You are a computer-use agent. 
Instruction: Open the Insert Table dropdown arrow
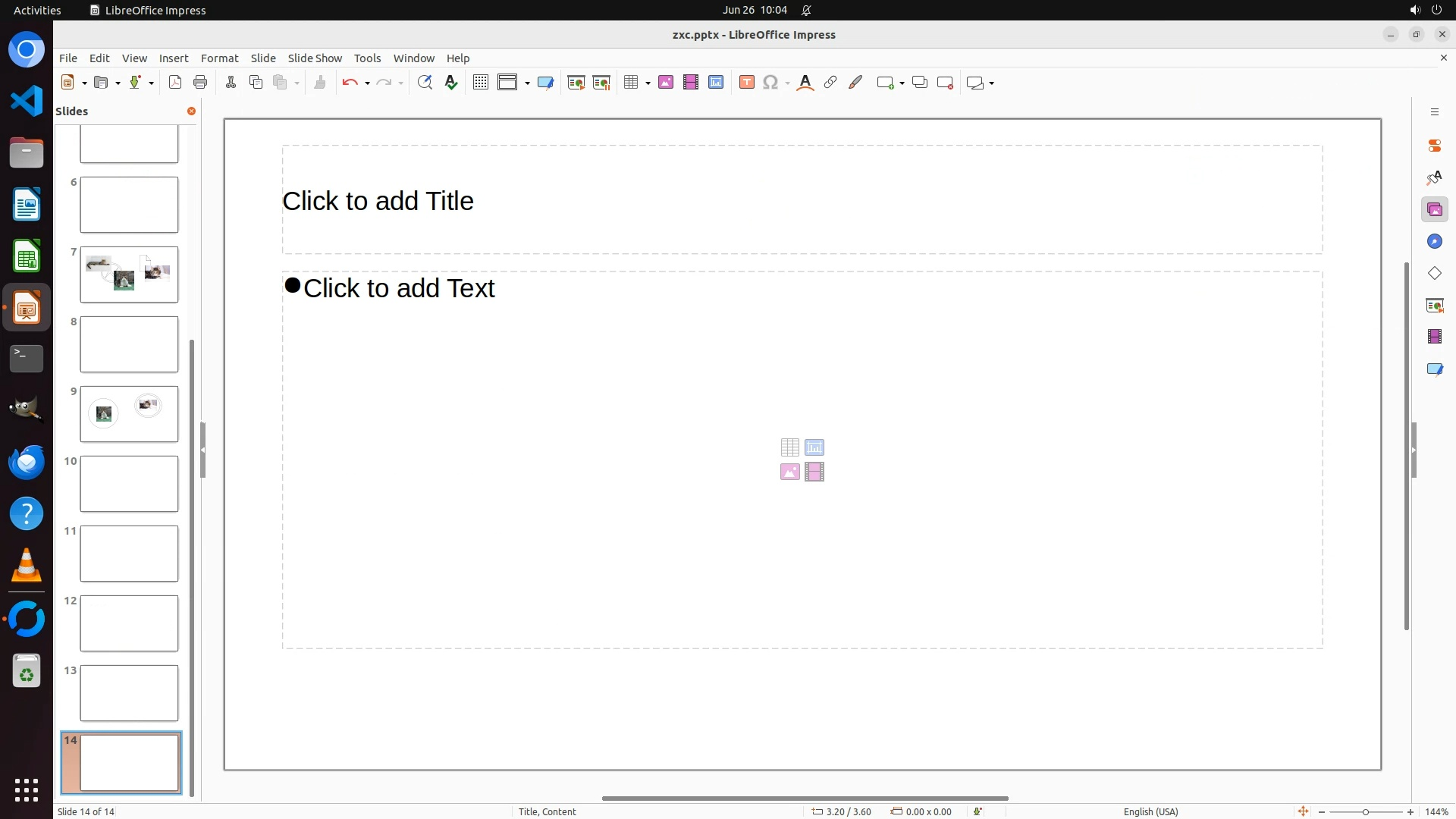point(648,83)
